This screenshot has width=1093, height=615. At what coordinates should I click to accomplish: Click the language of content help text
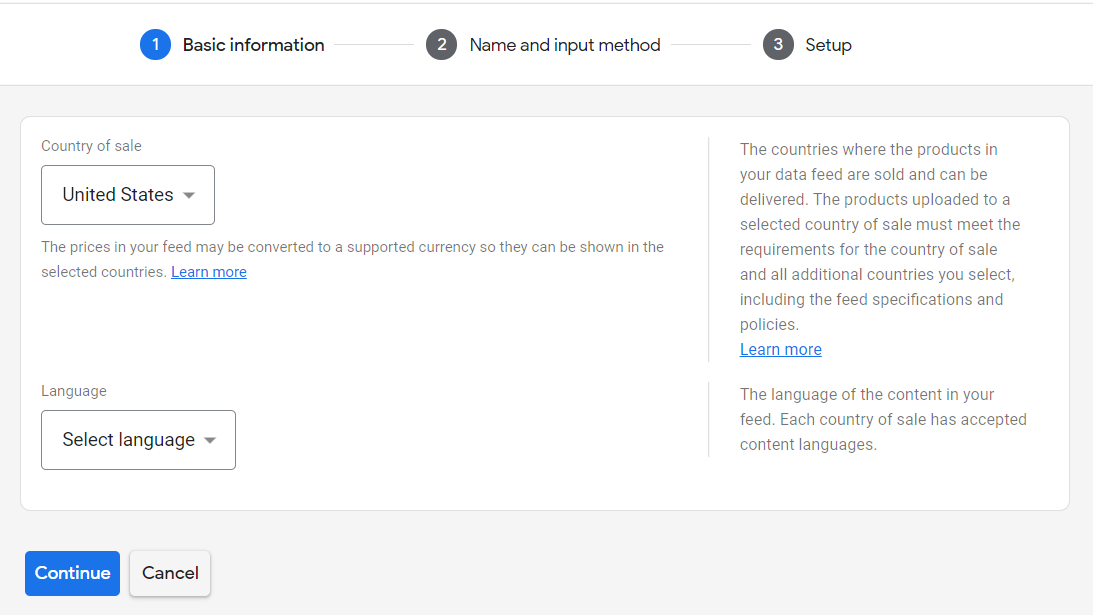pos(883,420)
